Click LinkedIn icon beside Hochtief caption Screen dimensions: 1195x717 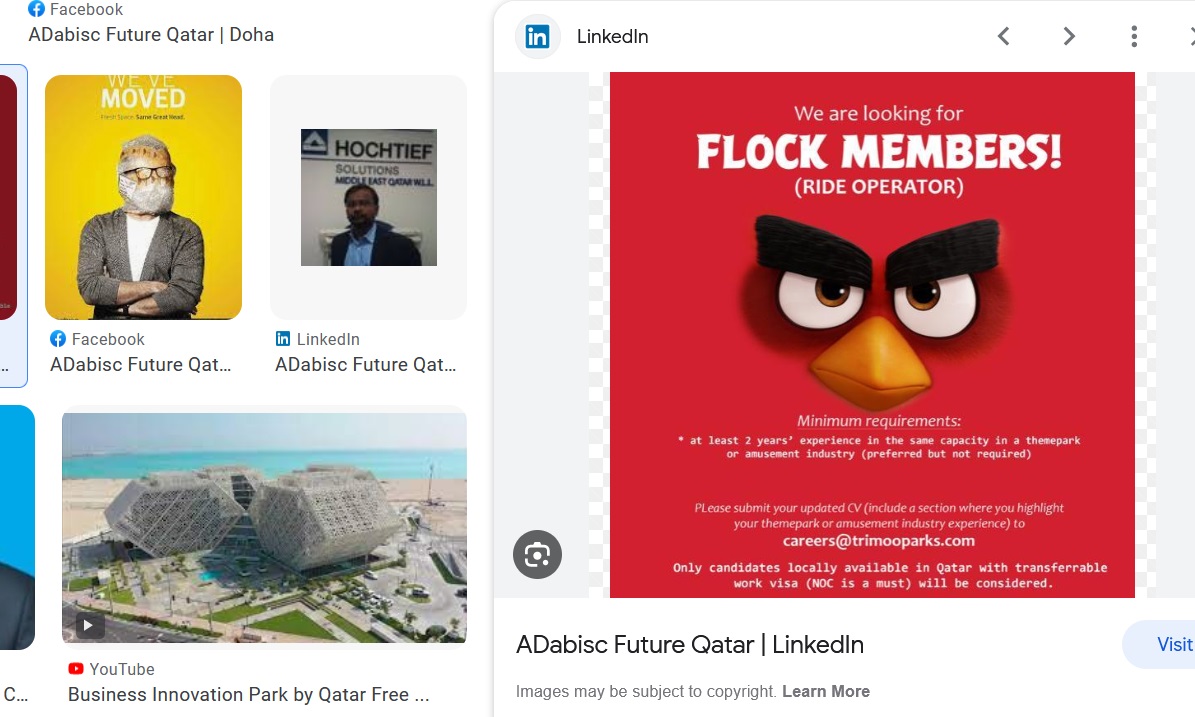coord(283,338)
